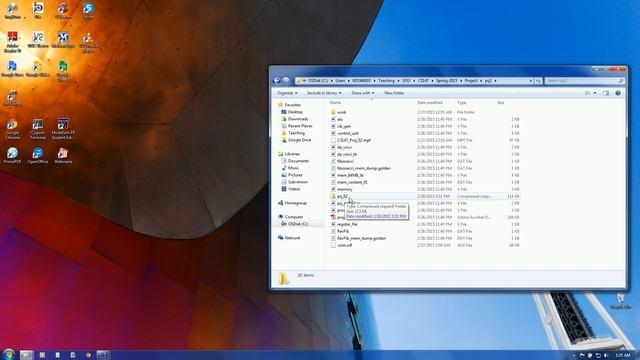Image resolution: width=640 pixels, height=360 pixels.
Task: Open the address bar history dropdown
Action: pyautogui.click(x=531, y=81)
